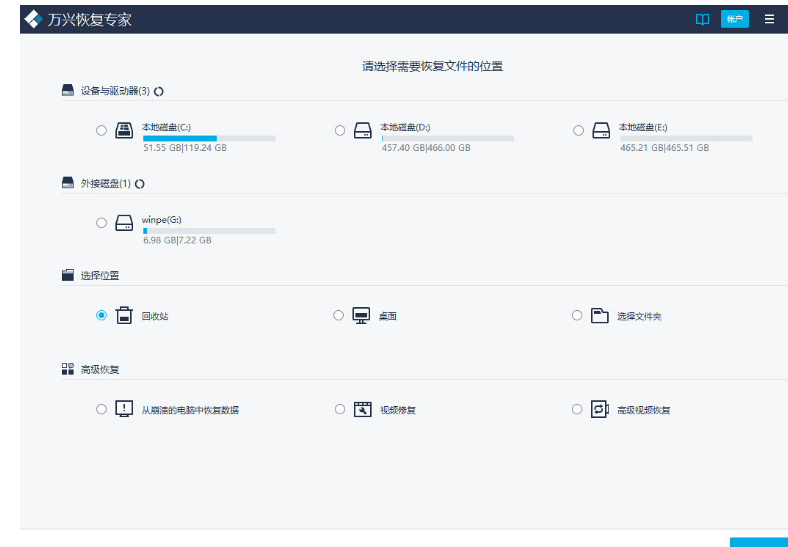The width and height of the screenshot is (788, 547).
Task: Choose the winpe(G:) external drive radio button
Action: [x=102, y=223]
